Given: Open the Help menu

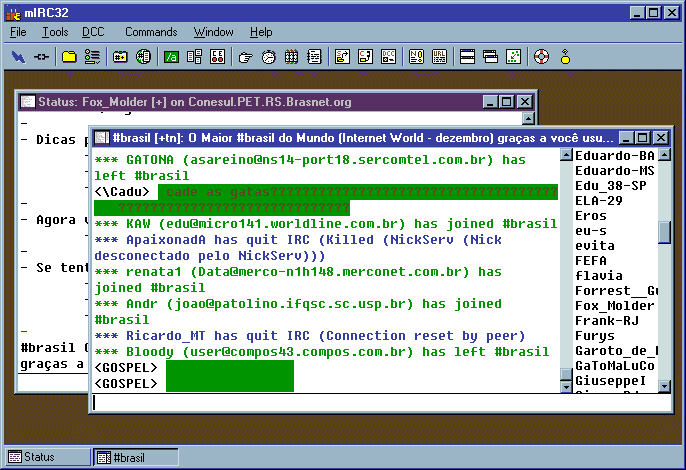Looking at the screenshot, I should (261, 32).
